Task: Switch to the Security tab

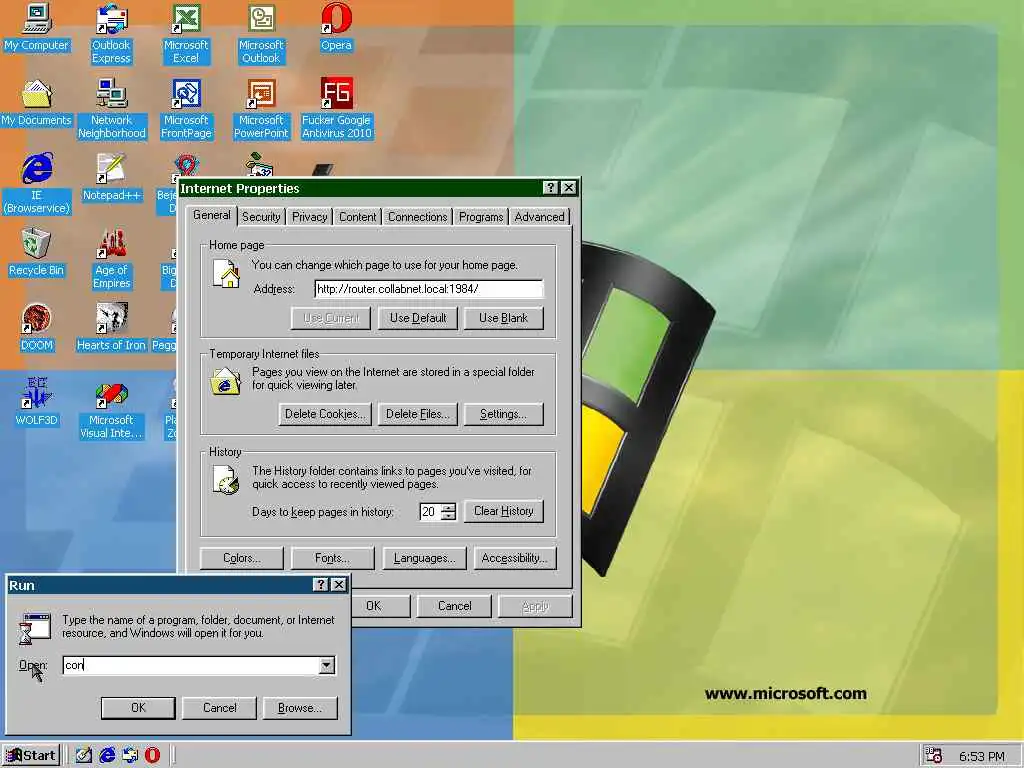Action: click(x=261, y=217)
